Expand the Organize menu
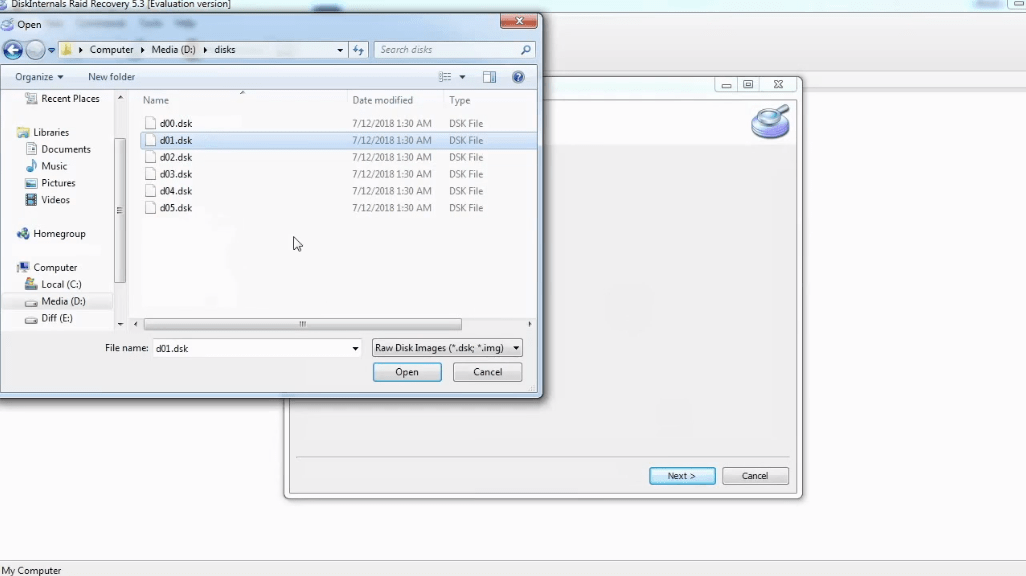The image size is (1026, 576). tap(39, 77)
